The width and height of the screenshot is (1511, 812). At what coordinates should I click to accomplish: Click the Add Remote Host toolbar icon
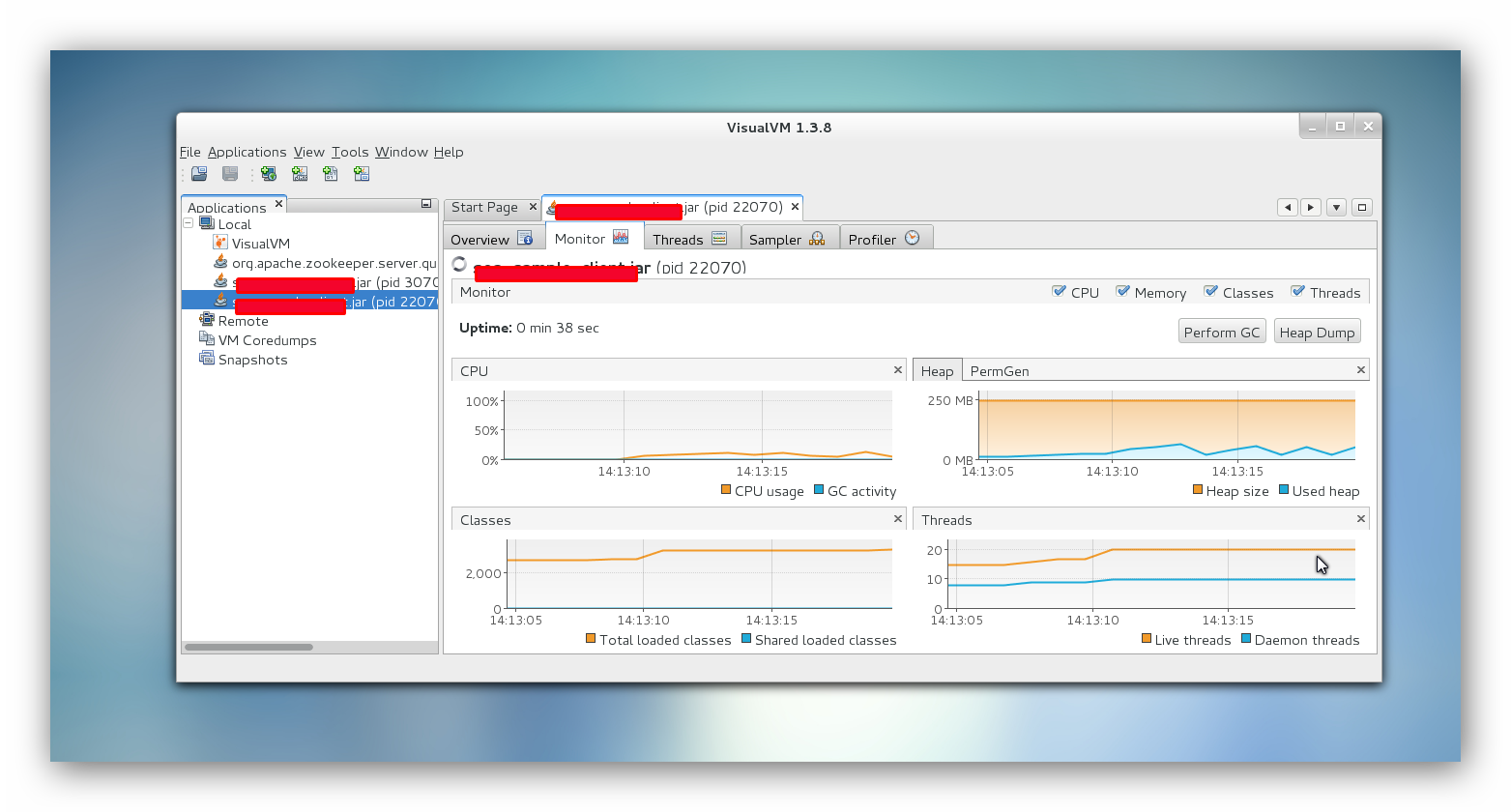(269, 174)
